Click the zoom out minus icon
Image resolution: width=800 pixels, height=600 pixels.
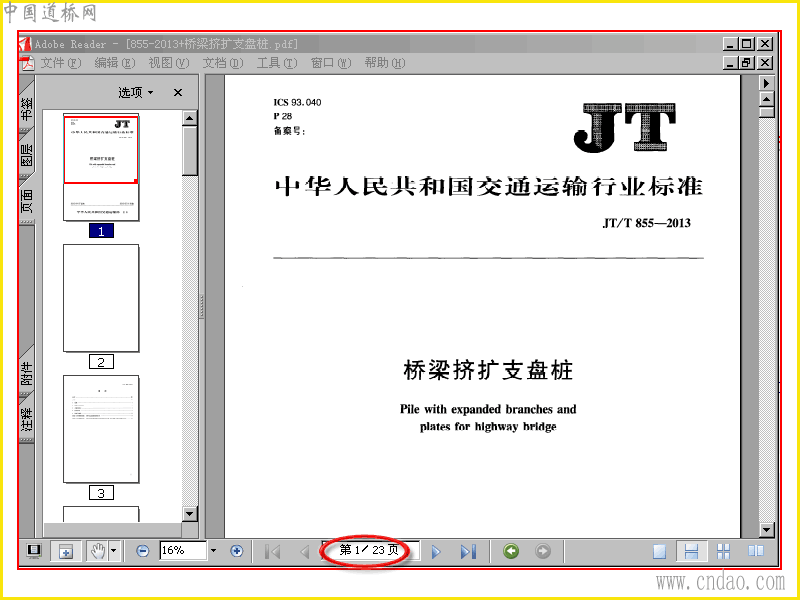143,551
